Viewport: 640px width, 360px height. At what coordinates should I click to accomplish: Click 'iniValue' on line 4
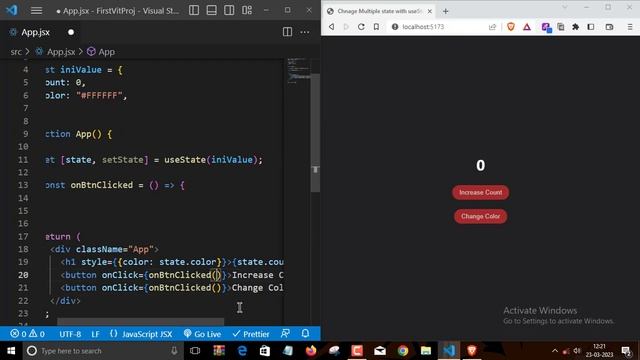(81, 70)
